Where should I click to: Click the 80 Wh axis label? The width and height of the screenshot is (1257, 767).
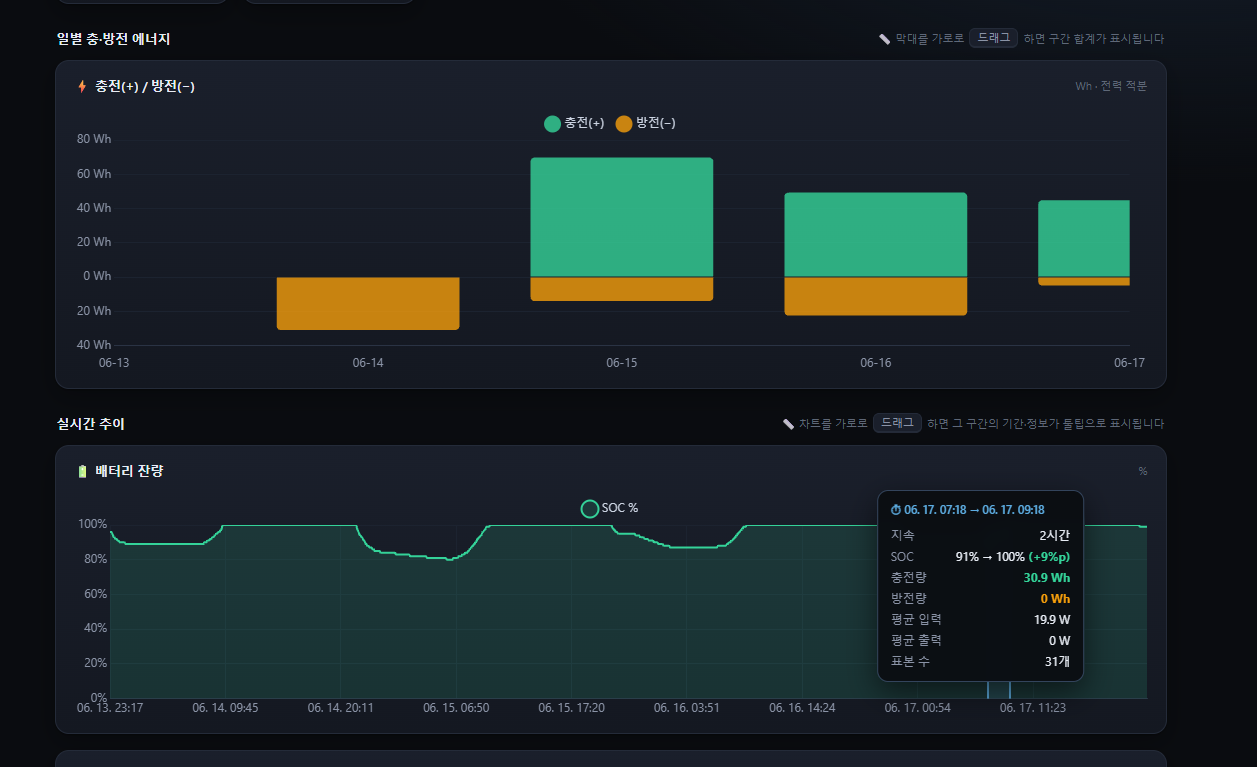94,139
